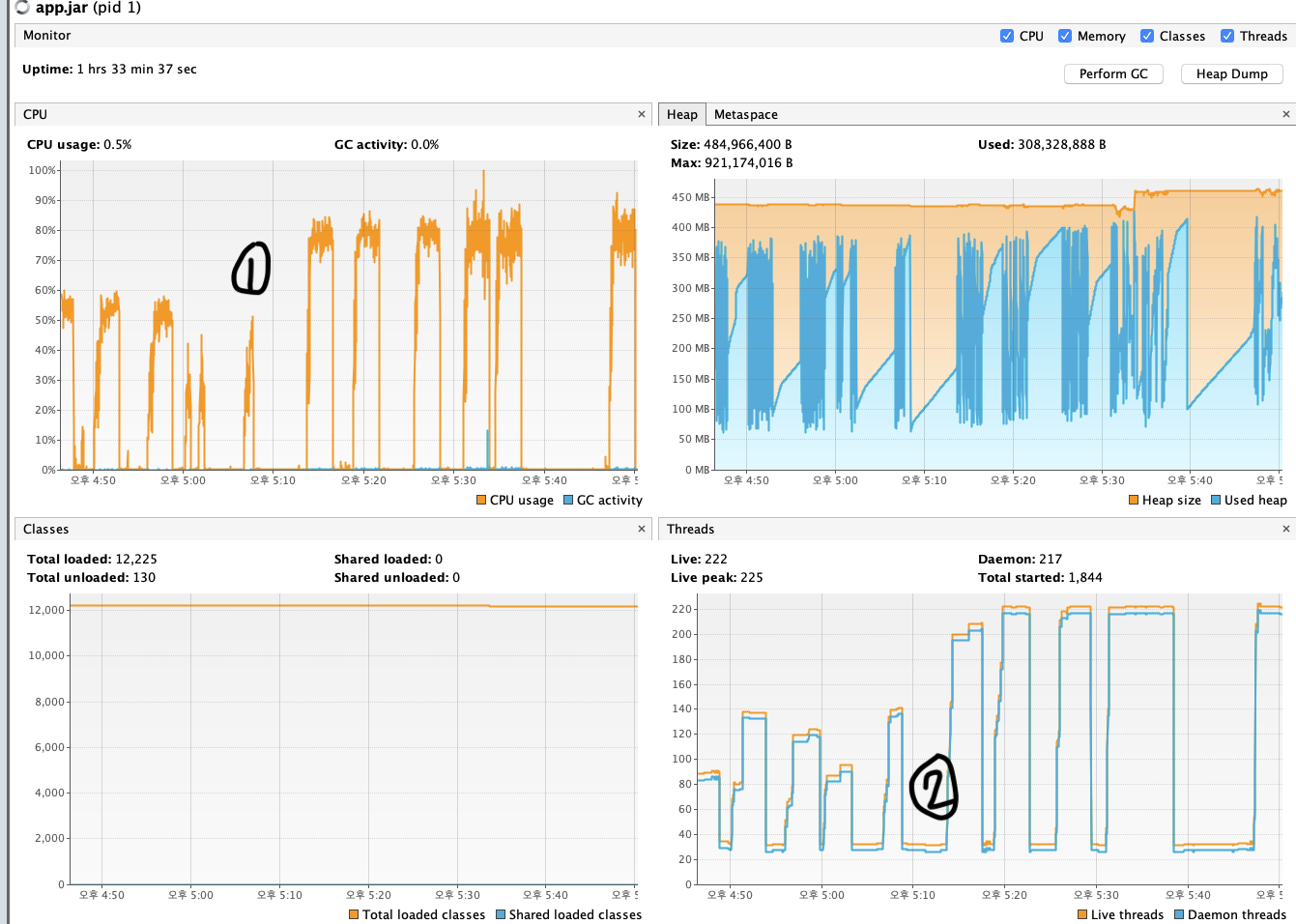
Task: Close the Threads panel
Action: [1285, 529]
